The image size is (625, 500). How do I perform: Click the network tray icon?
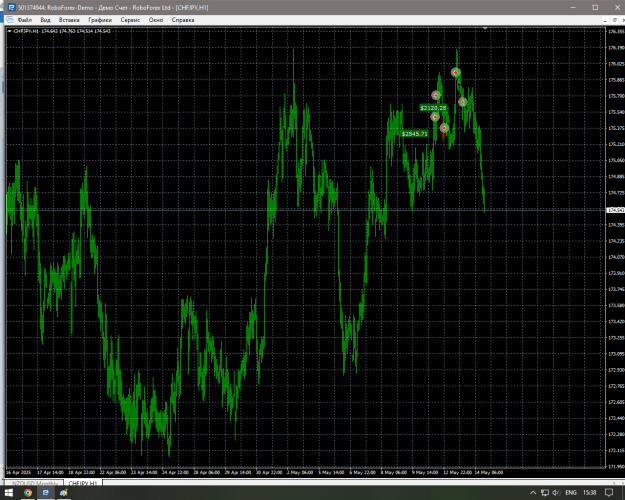click(x=544, y=493)
